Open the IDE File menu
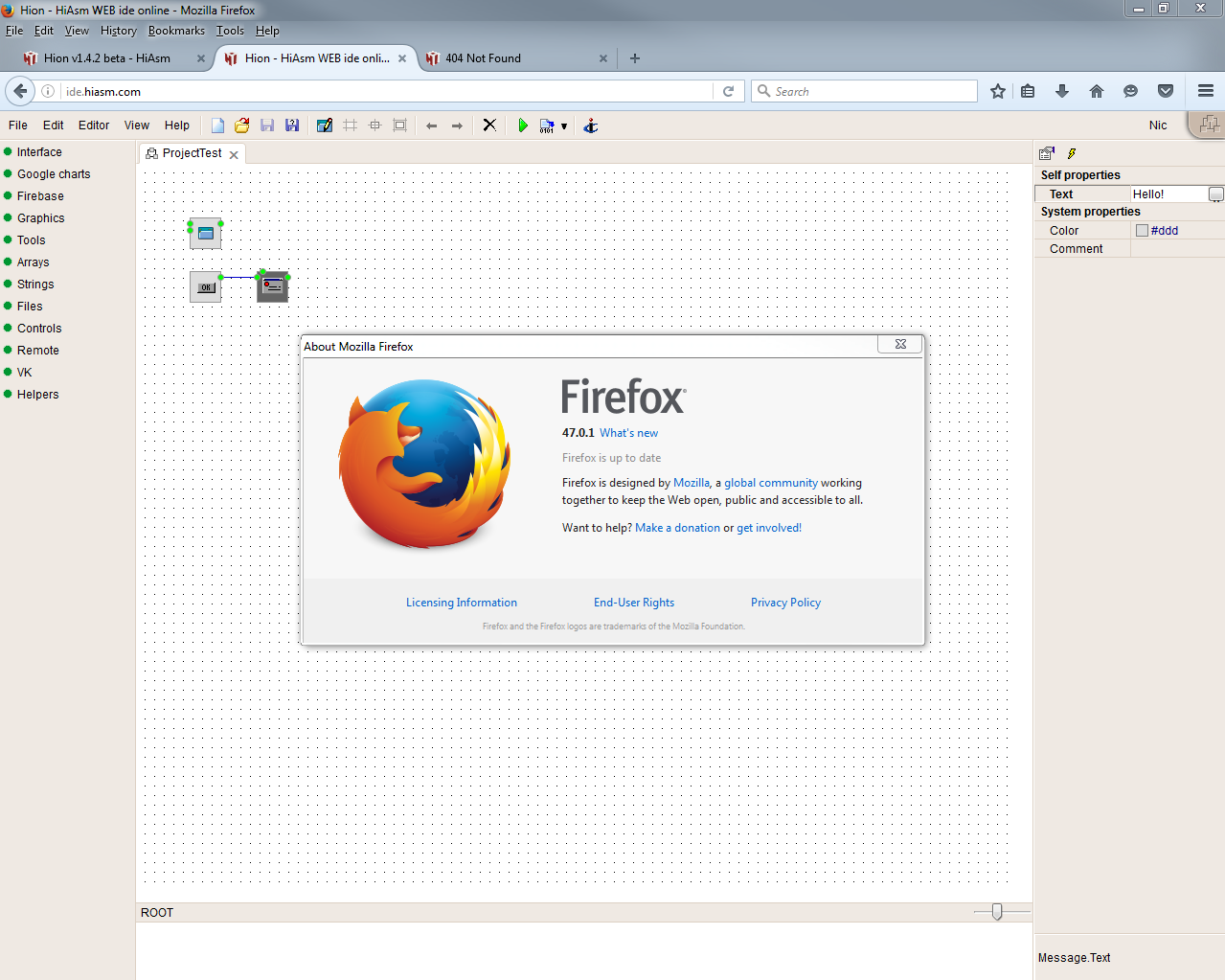The height and width of the screenshot is (980, 1225). coord(18,125)
